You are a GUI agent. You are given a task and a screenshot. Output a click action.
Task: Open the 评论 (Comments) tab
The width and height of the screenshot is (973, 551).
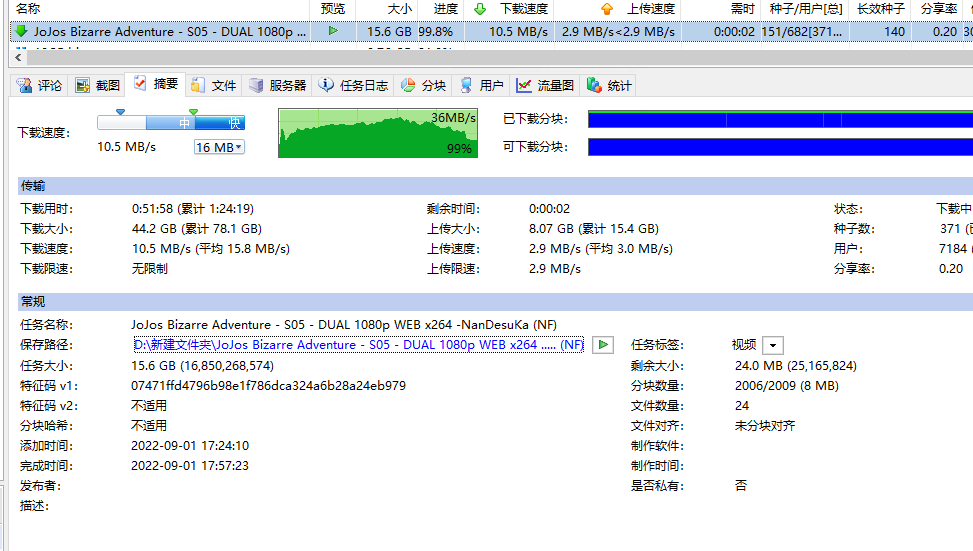point(40,86)
